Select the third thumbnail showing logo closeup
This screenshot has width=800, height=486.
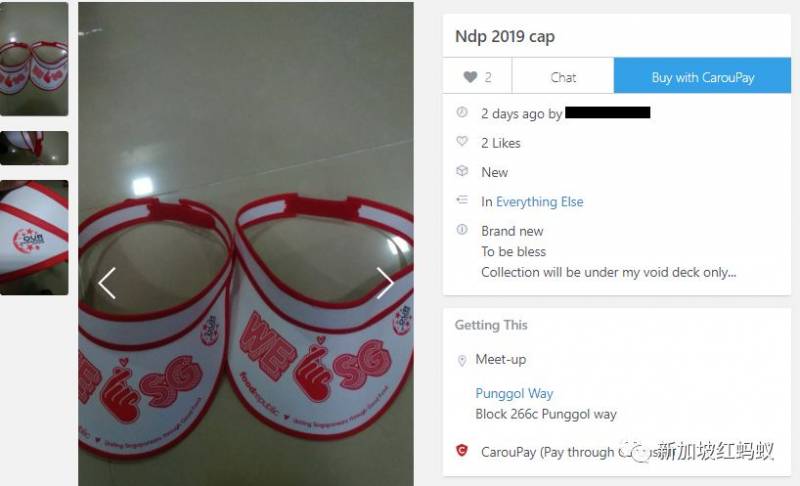(34, 238)
